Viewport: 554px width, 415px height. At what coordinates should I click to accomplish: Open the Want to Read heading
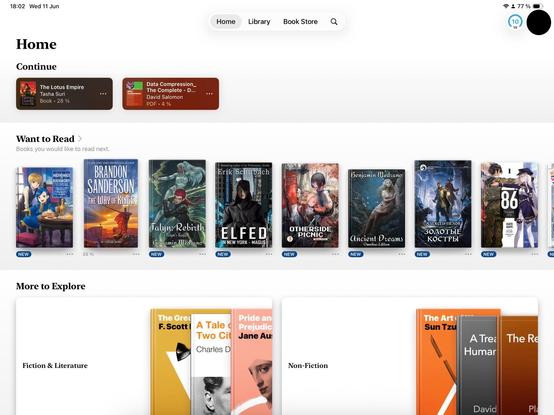45,139
